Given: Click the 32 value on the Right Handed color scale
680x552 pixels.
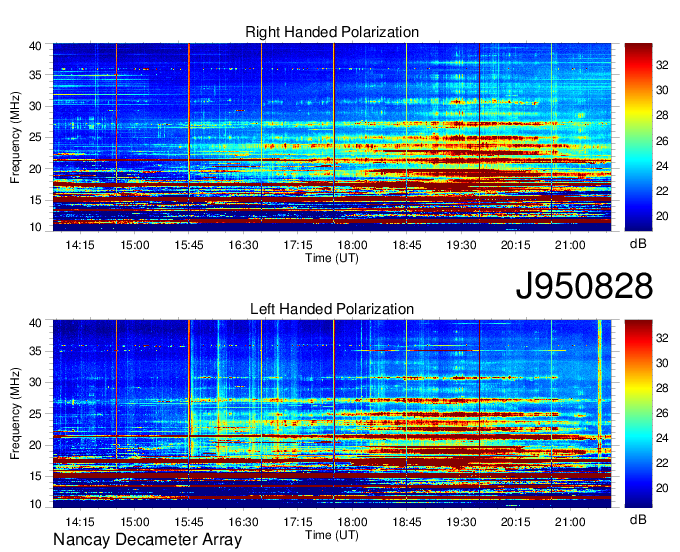Looking at the screenshot, I should click(662, 65).
